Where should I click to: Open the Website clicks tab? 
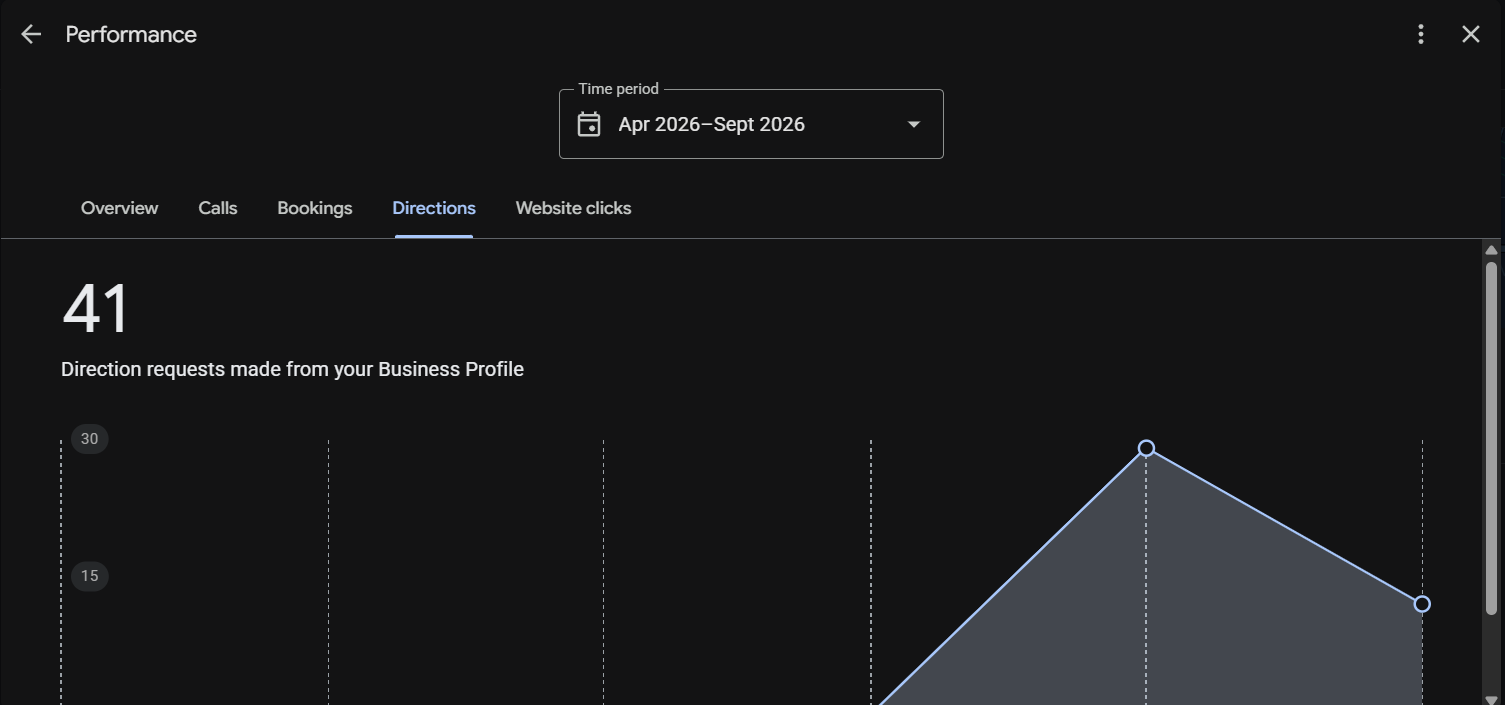tap(573, 208)
